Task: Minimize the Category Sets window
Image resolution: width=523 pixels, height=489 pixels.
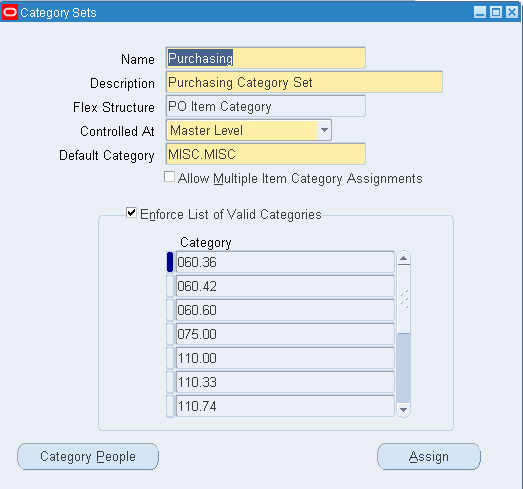Action: [x=480, y=13]
